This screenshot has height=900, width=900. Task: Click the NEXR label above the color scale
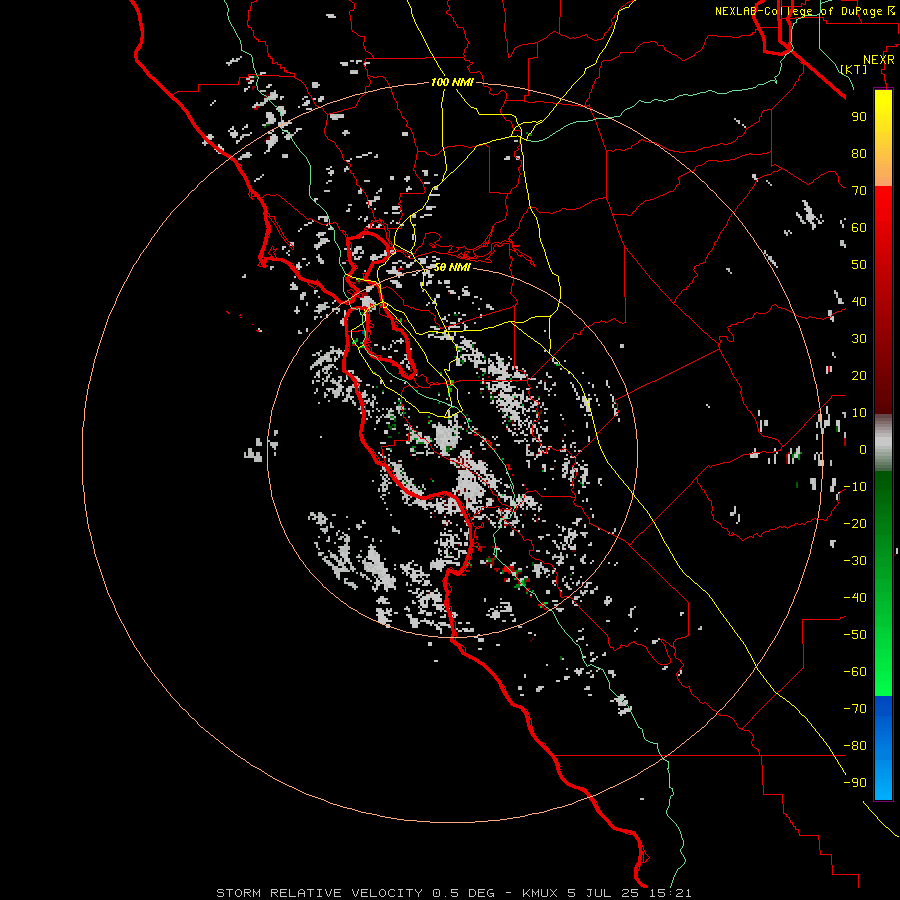(879, 60)
